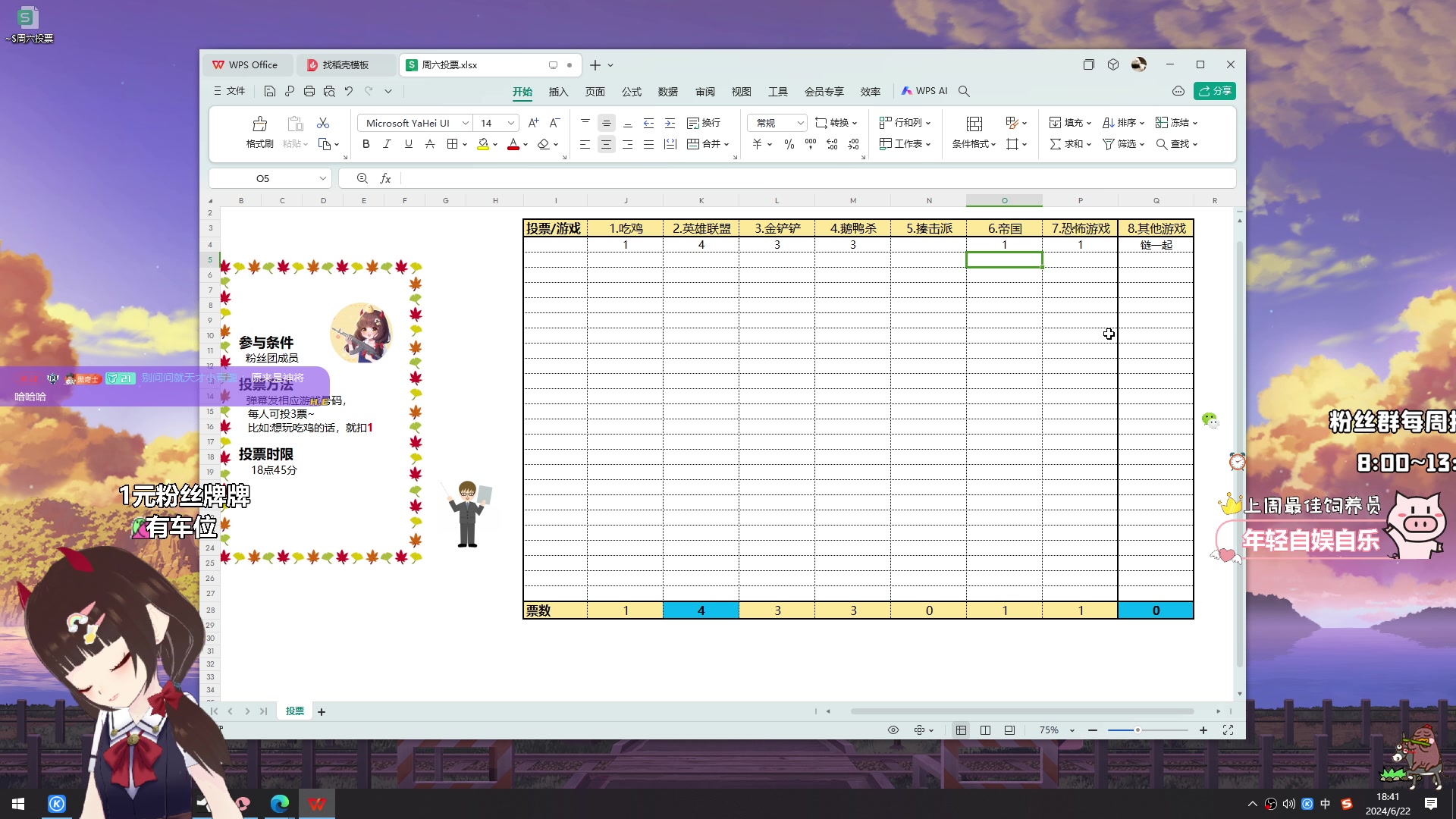Click the insert function fx icon
The height and width of the screenshot is (819, 1456).
click(385, 178)
